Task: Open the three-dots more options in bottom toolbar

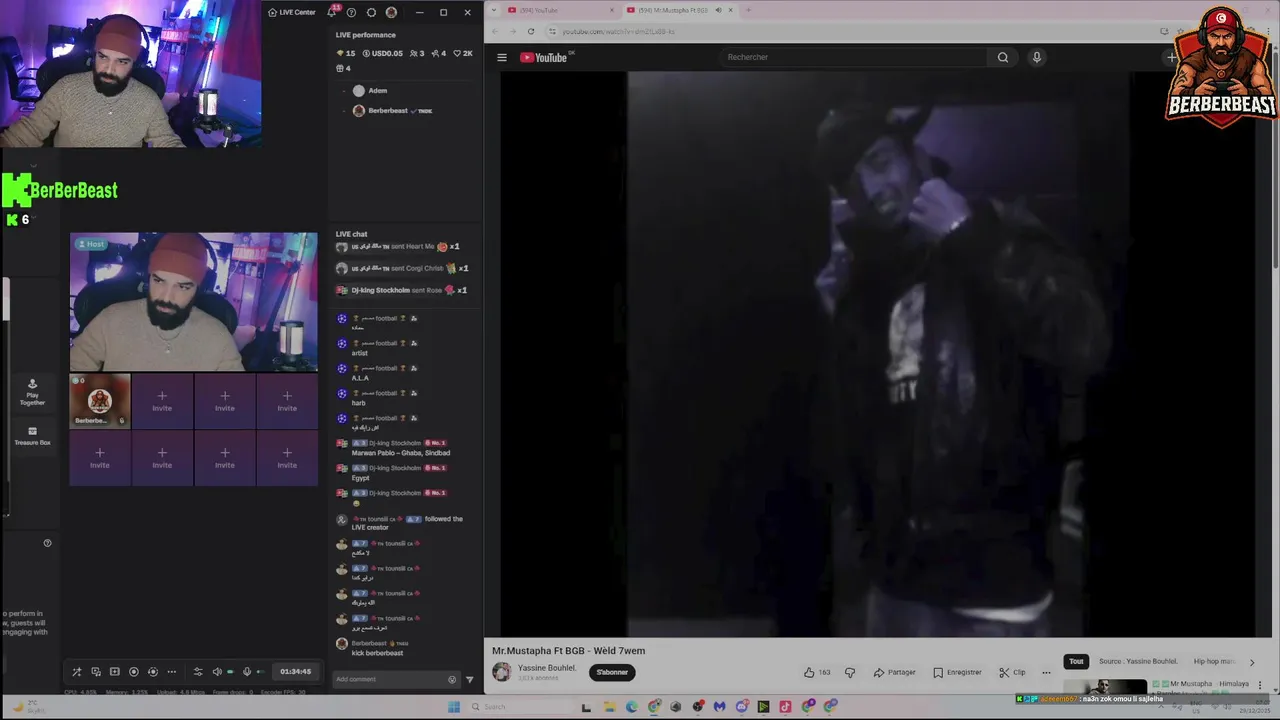Action: [171, 672]
